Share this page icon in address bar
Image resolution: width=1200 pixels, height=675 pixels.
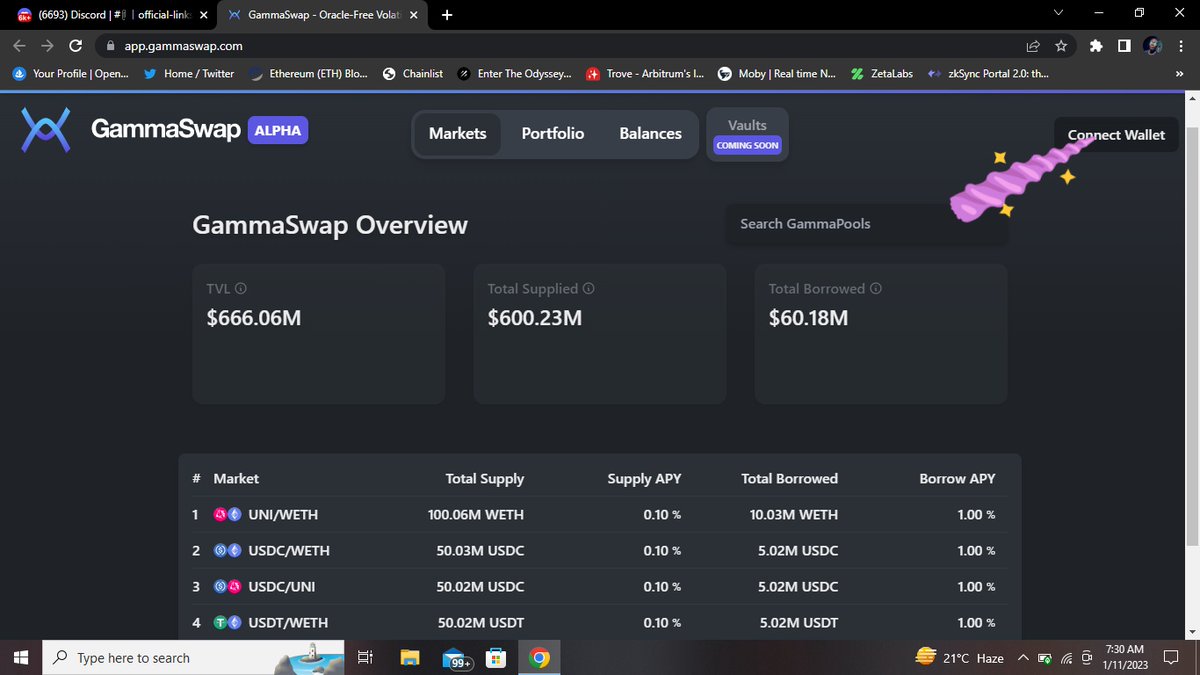pyautogui.click(x=1033, y=46)
